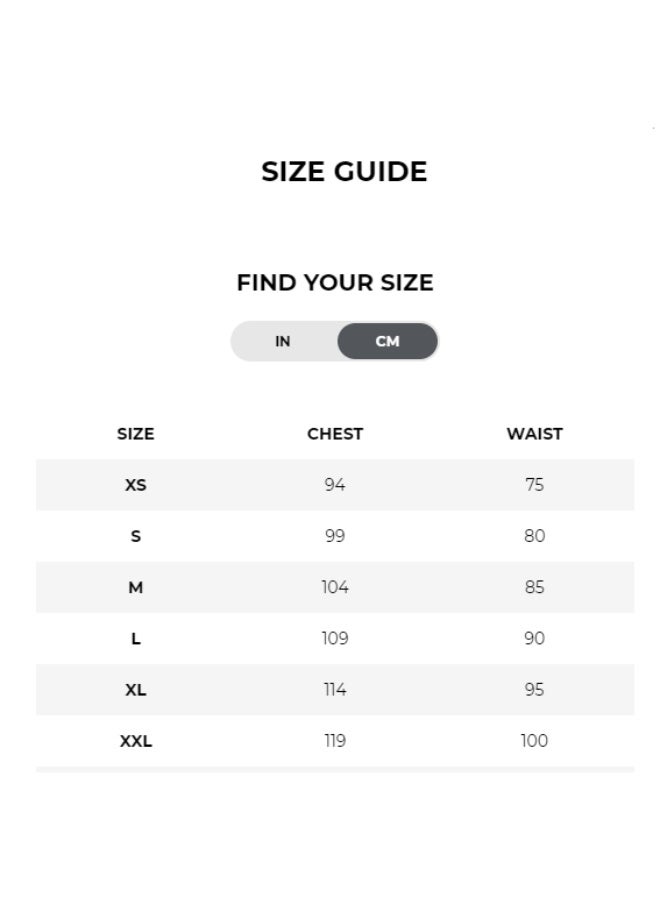Screen dimensions: 660x900
Task: Select the XL size row
Action: pyautogui.click(x=135, y=689)
